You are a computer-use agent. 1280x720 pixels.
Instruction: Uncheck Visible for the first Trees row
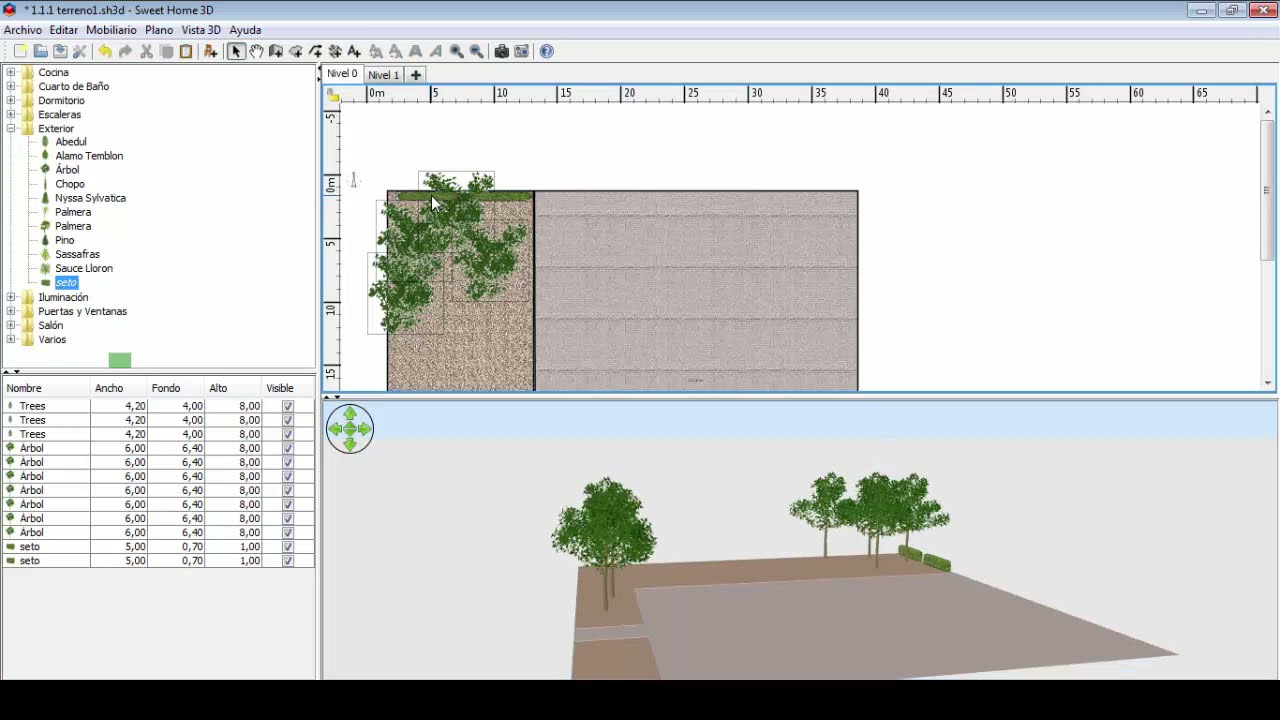coord(288,406)
